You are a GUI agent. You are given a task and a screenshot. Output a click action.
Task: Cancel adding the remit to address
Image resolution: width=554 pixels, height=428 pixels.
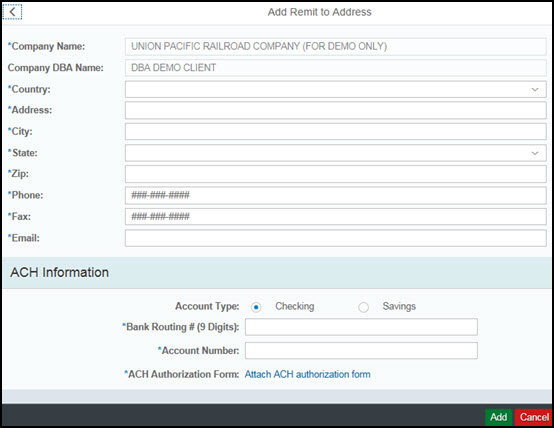(x=534, y=417)
